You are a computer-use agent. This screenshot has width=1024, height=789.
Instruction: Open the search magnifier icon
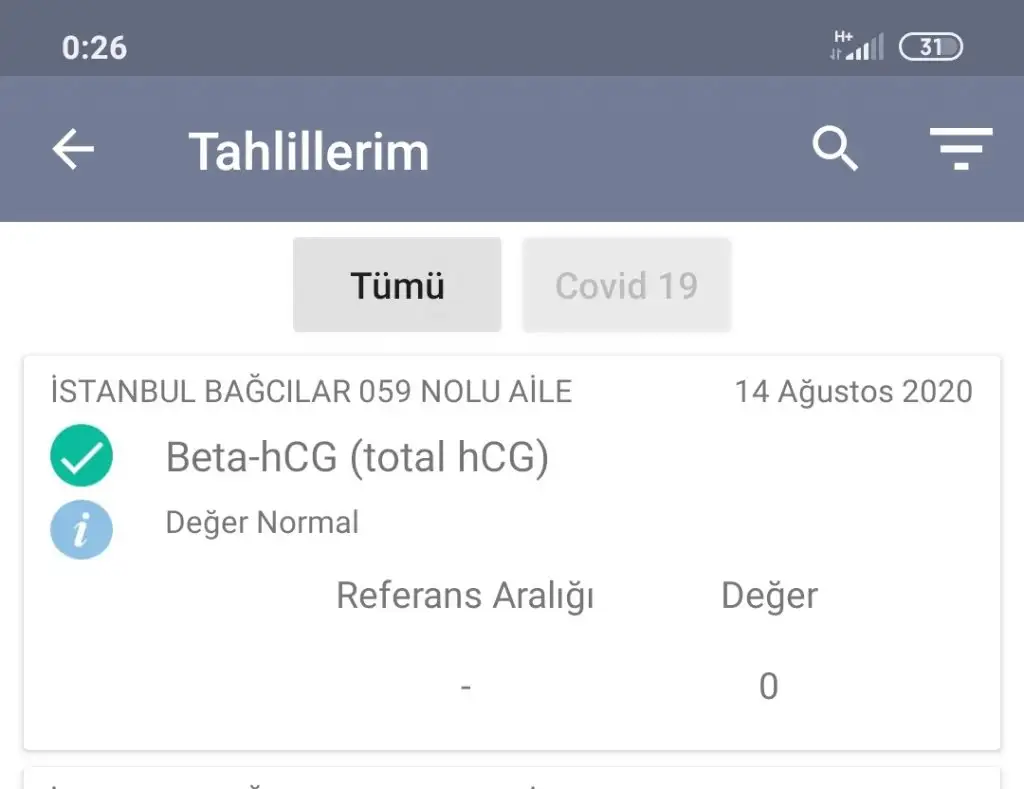tap(834, 150)
